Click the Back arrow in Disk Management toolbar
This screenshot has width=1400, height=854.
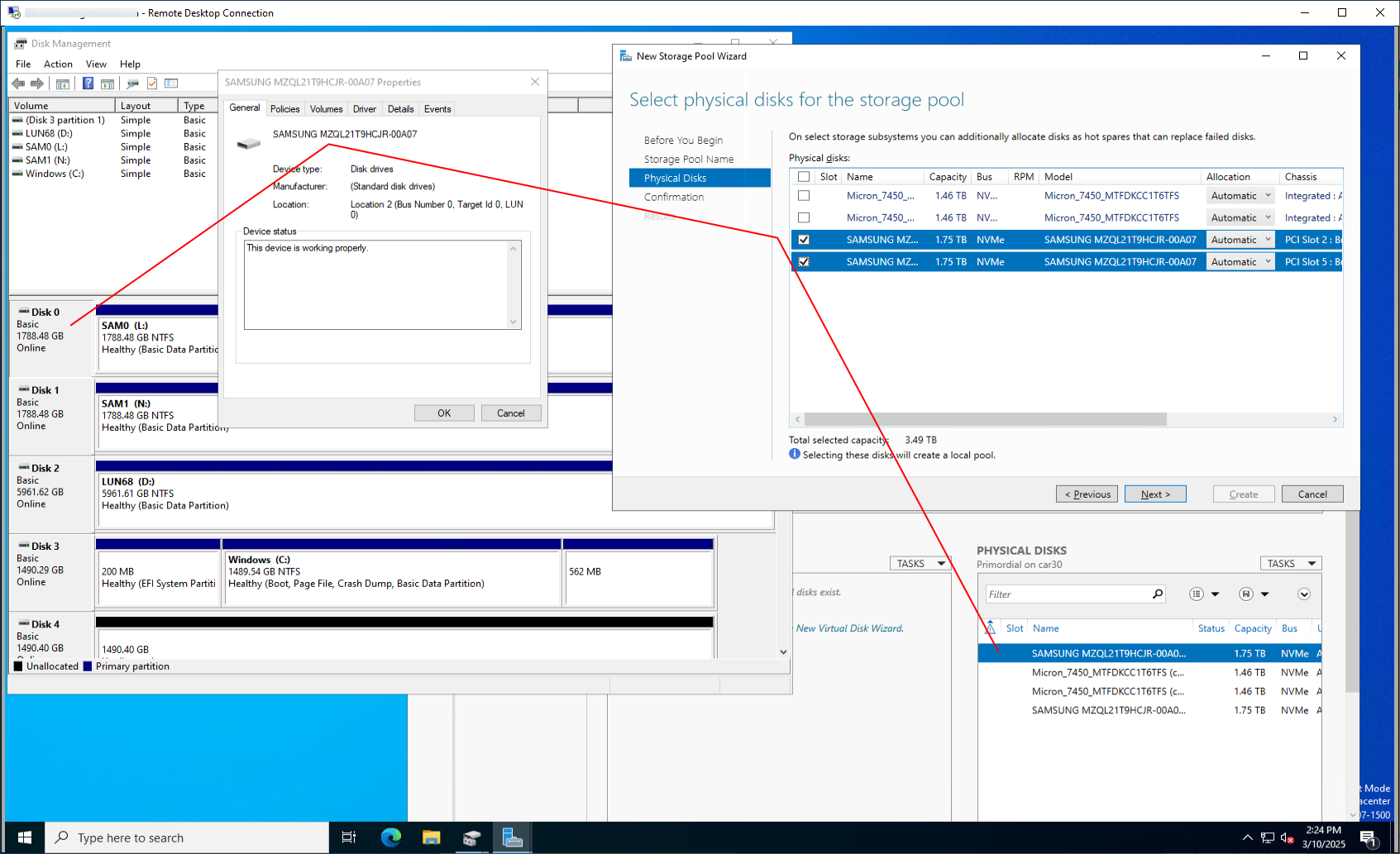(18, 83)
